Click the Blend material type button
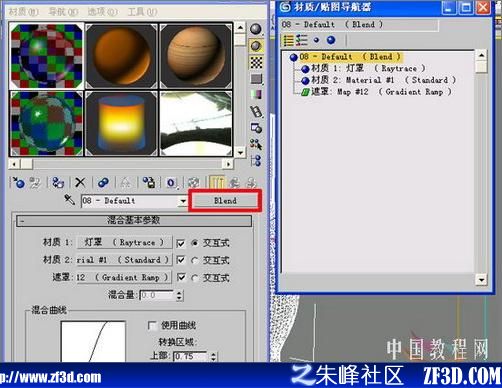Image resolution: width=502 pixels, height=388 pixels. coord(225,201)
